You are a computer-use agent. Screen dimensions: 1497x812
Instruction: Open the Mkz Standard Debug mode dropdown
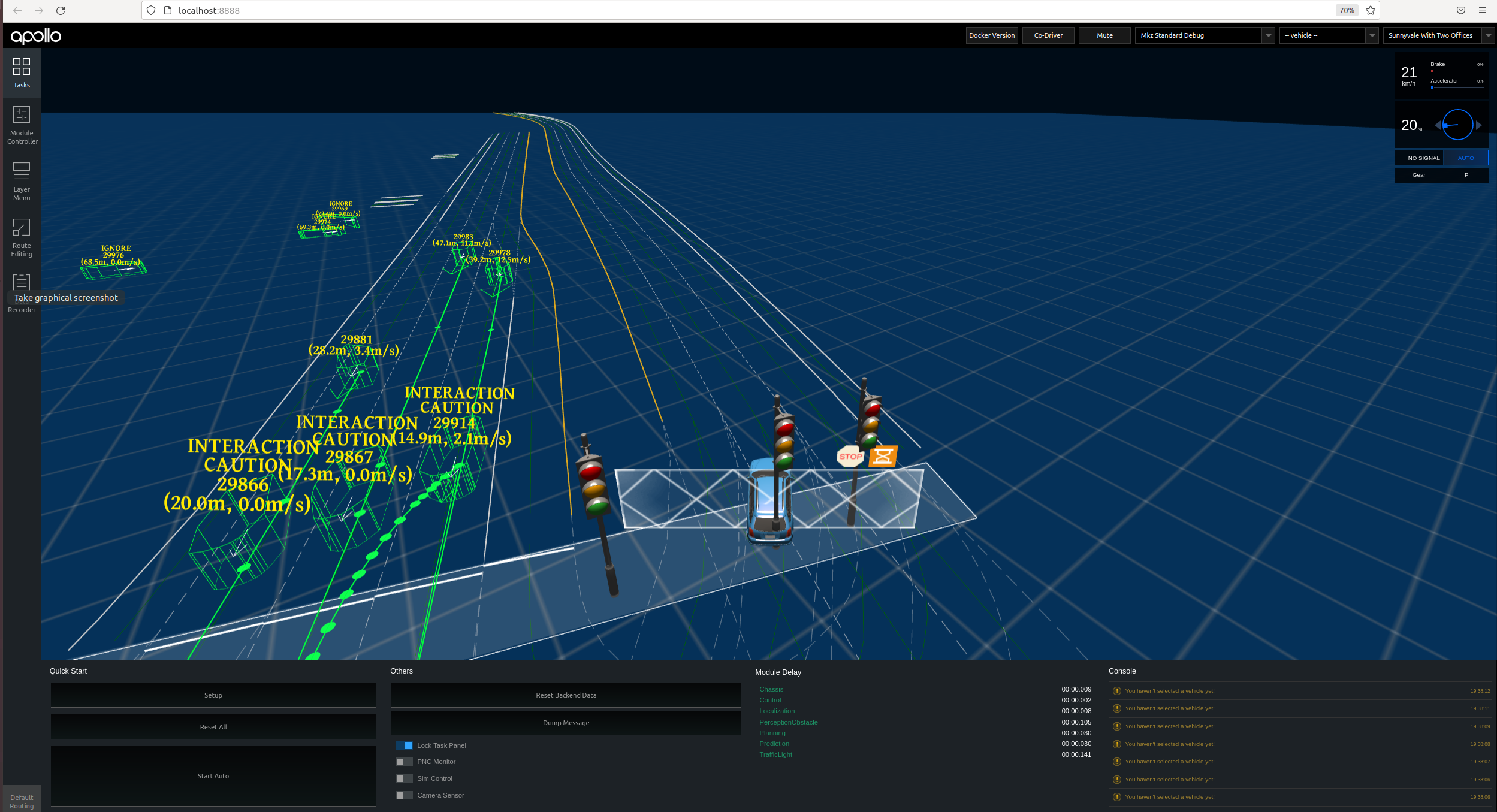1205,35
